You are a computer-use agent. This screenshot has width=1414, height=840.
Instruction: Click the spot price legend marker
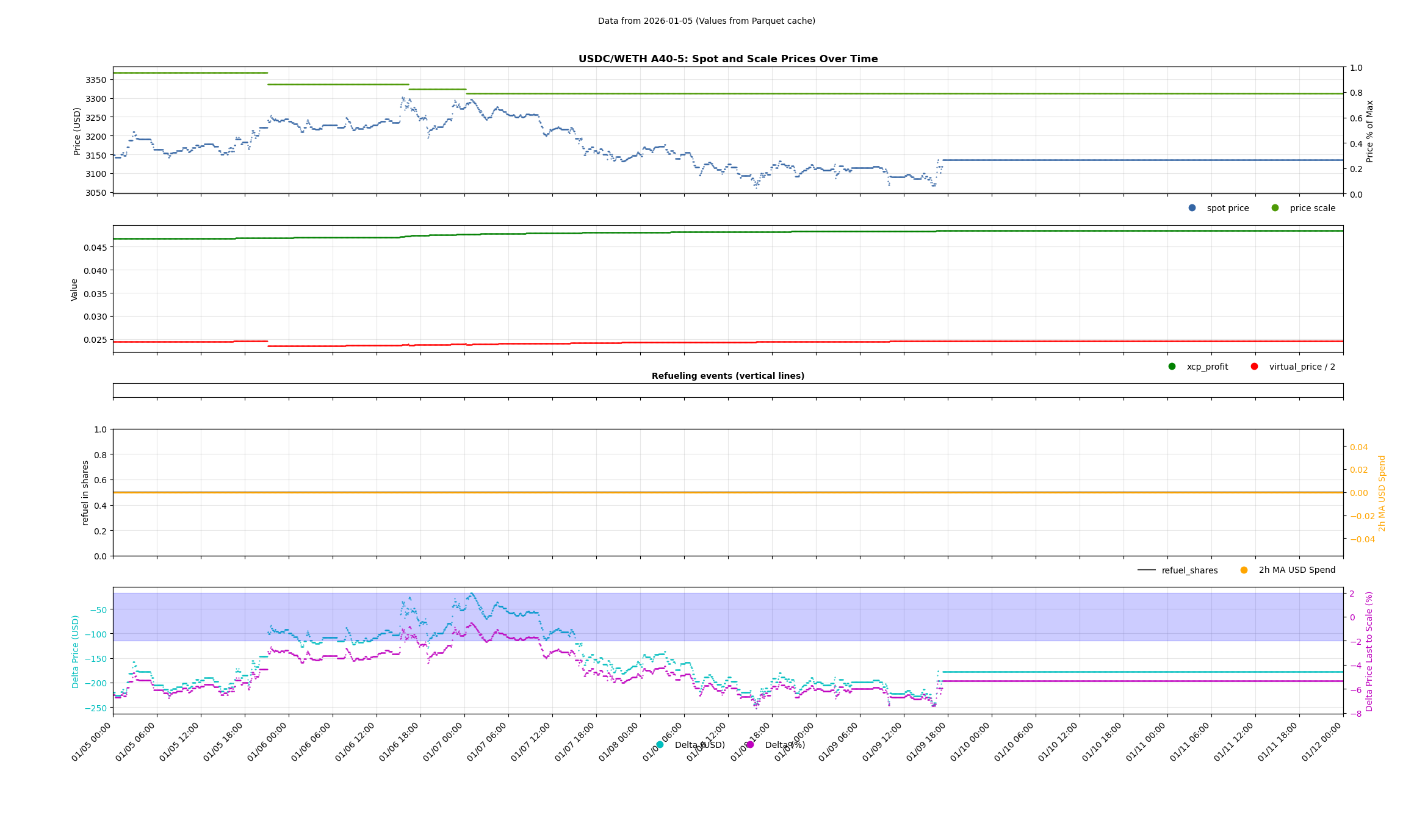coord(1192,208)
